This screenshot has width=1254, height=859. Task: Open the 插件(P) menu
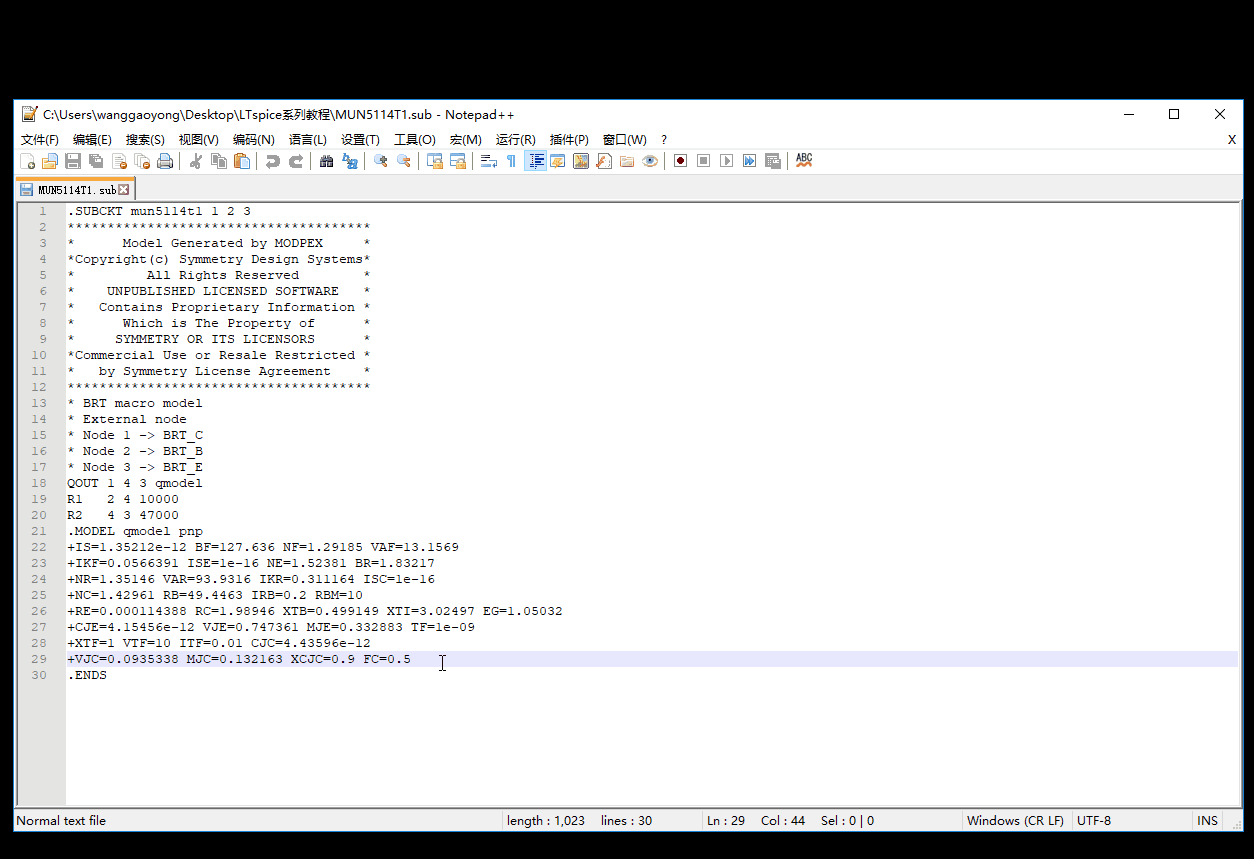click(x=570, y=140)
